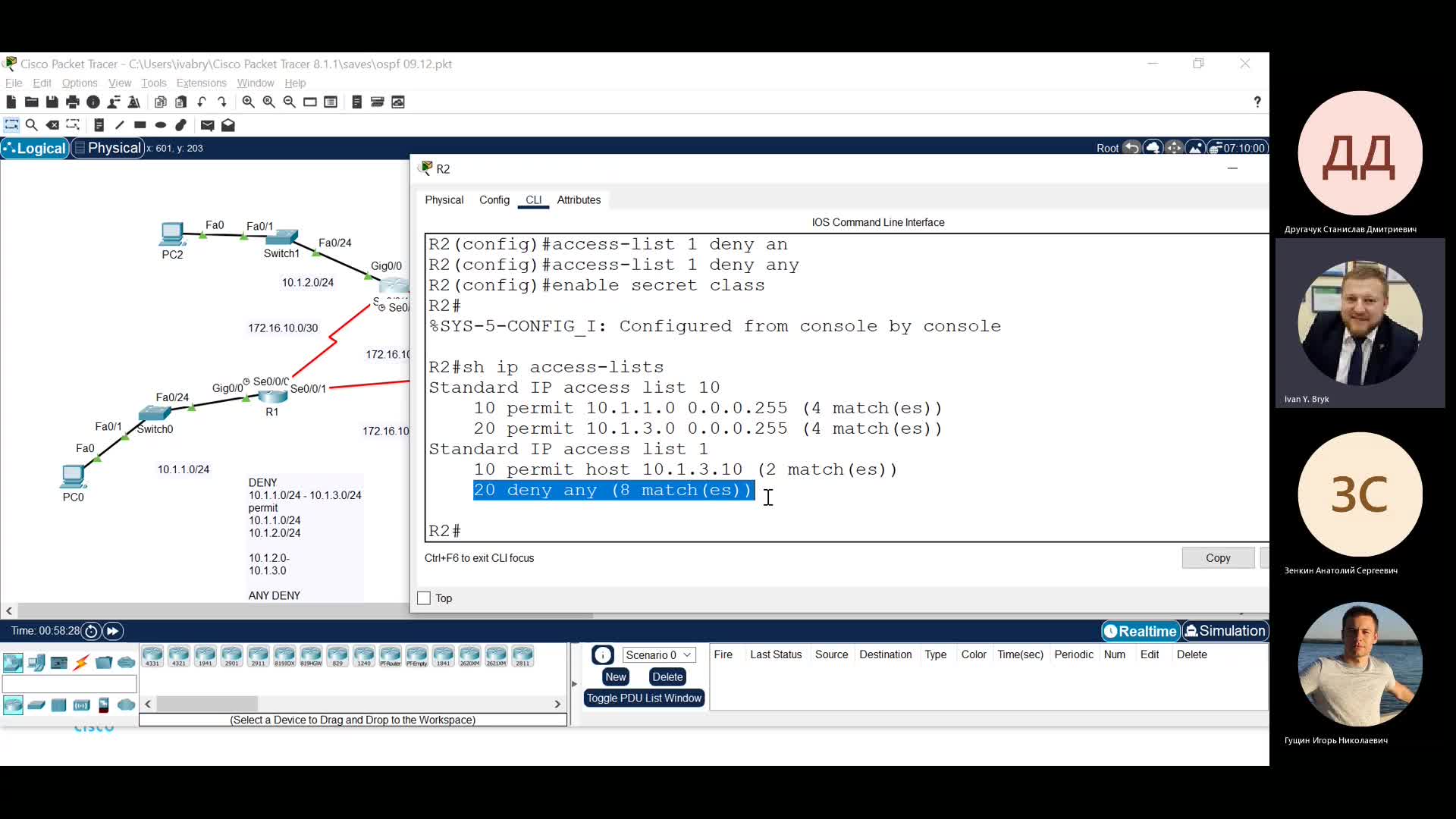Click the Undo arrow icon
This screenshot has width=1456, height=819.
(x=202, y=102)
